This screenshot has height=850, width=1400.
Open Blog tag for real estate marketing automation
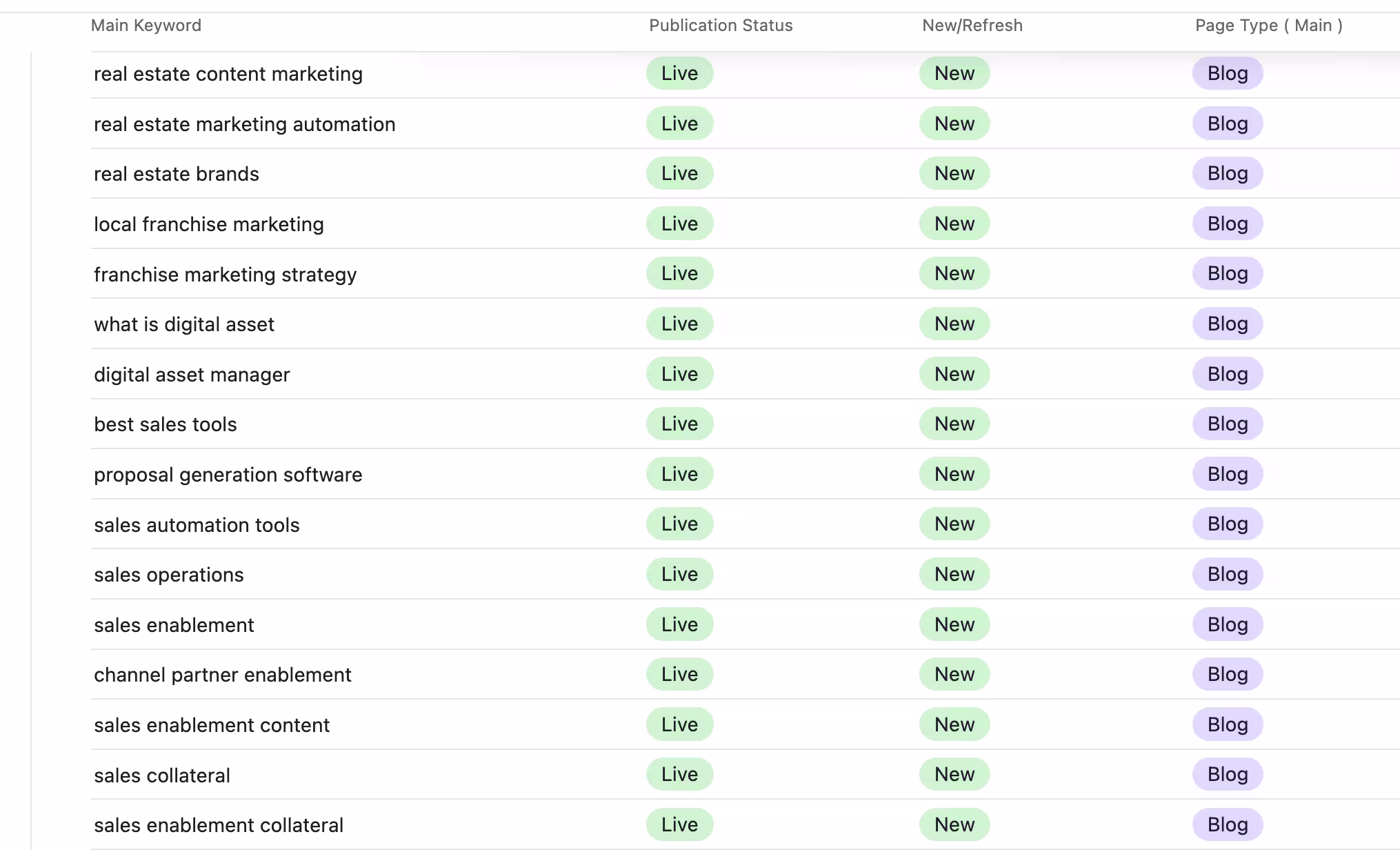pyautogui.click(x=1228, y=123)
